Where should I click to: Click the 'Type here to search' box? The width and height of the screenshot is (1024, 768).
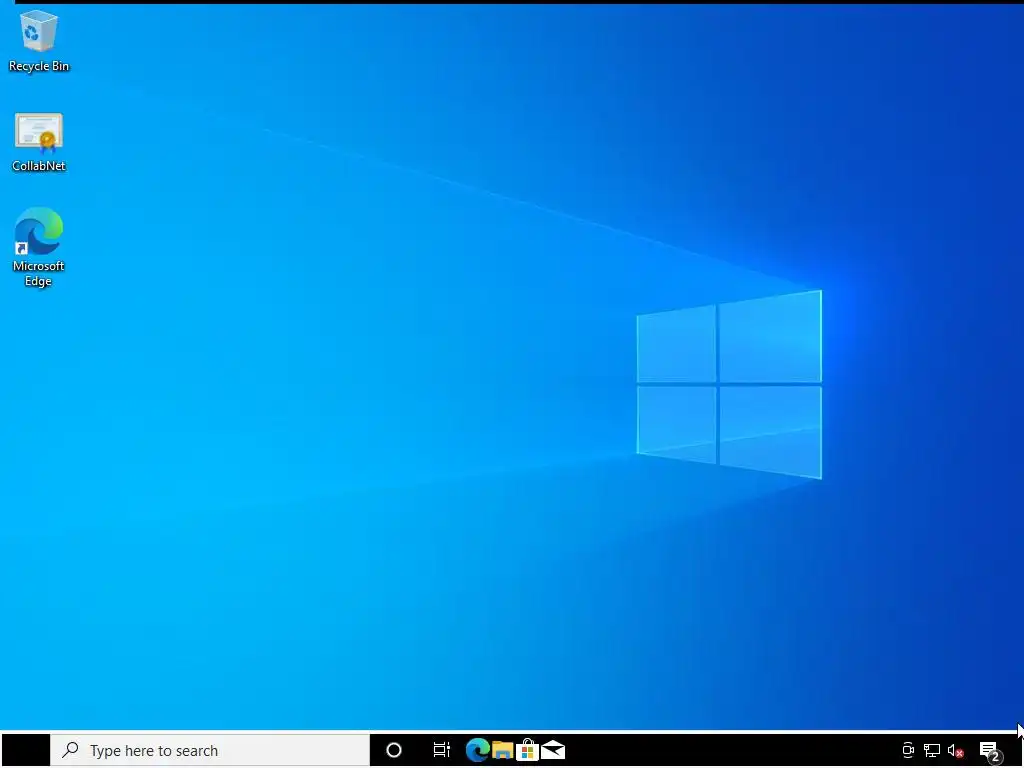tap(210, 750)
